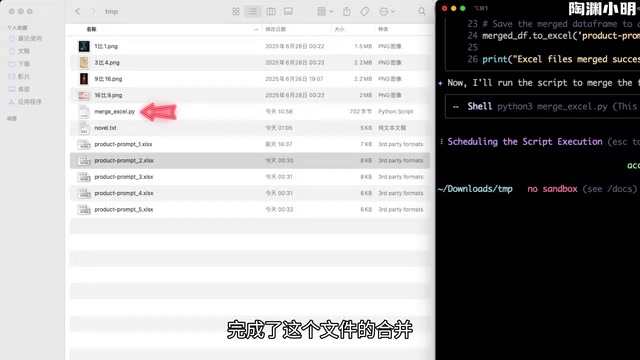The width and height of the screenshot is (640, 360).
Task: Click the 今天 10:58 date cell
Action: coord(279,111)
